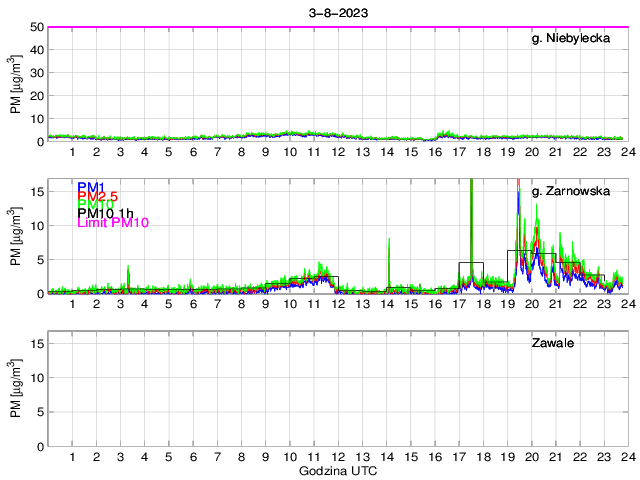The image size is (640, 480).
Task: Click the magenta Limit PM10 legend entry
Action: [x=113, y=224]
